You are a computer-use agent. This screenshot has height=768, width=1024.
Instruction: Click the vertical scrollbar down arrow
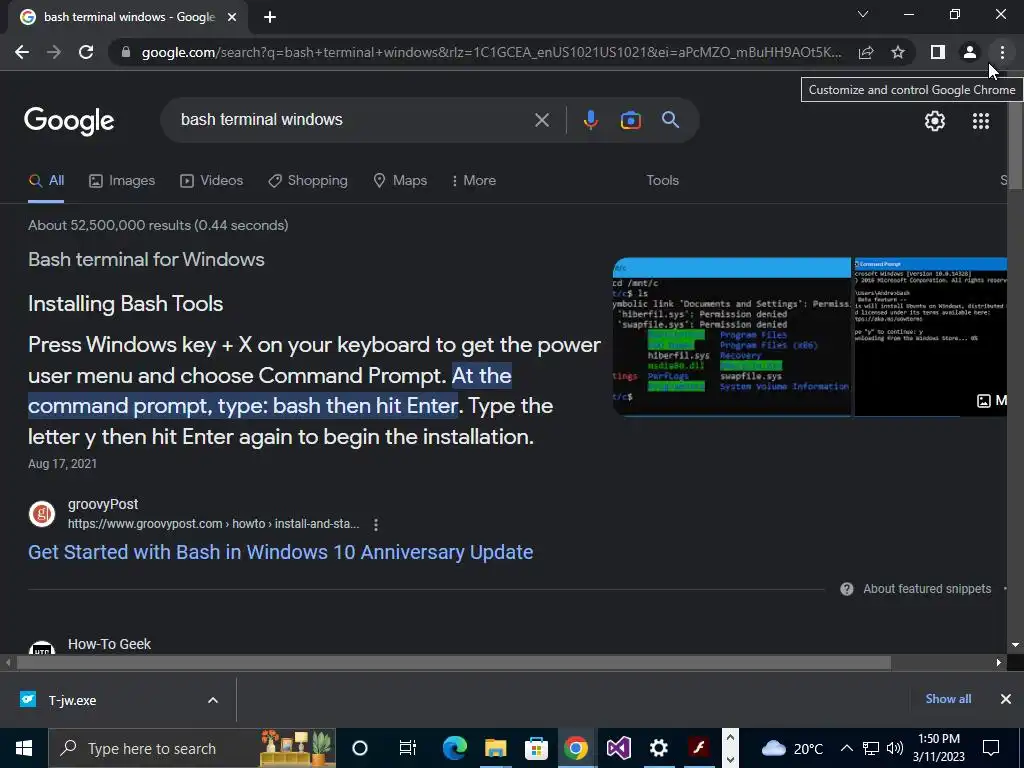coord(1016,645)
